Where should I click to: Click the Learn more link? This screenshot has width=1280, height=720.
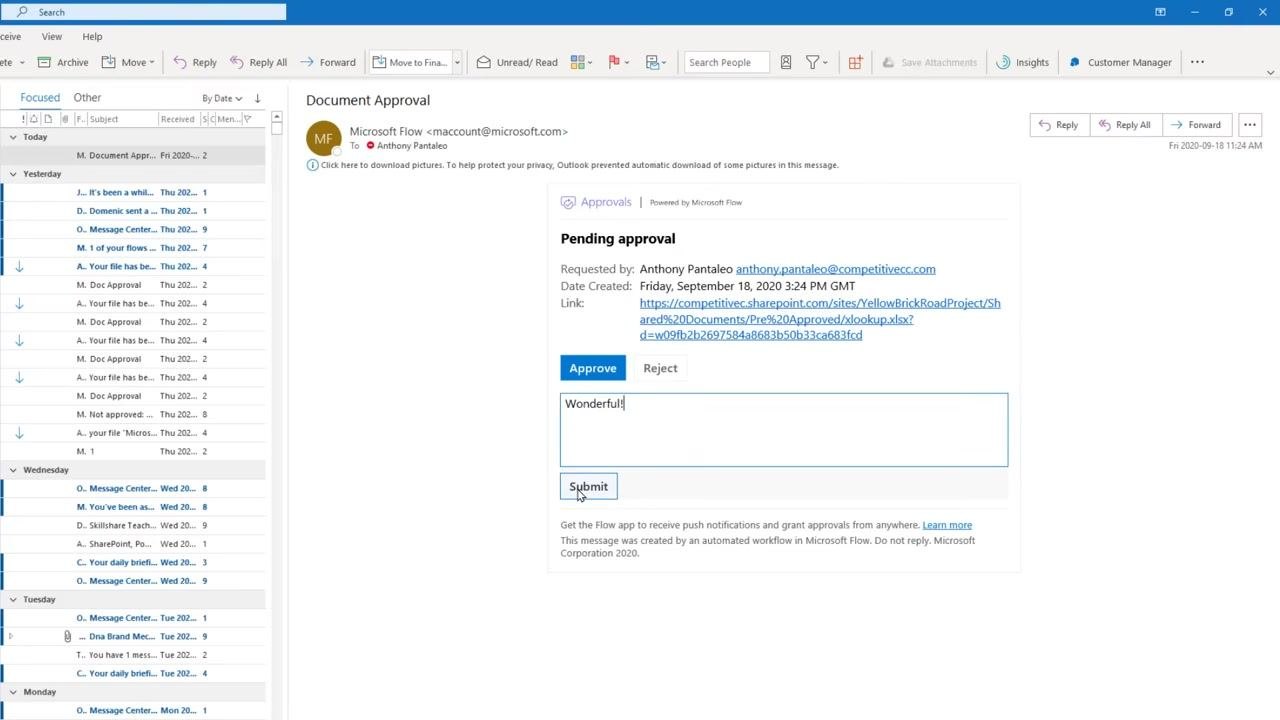947,525
